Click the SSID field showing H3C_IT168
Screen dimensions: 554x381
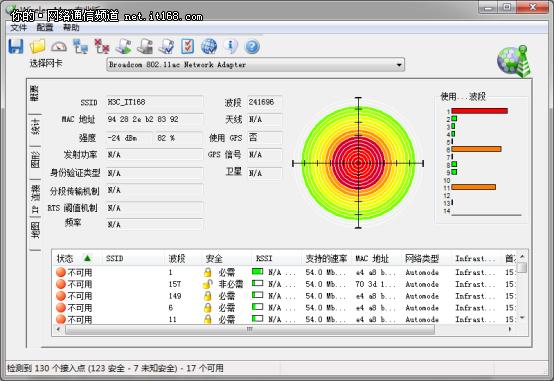click(154, 102)
